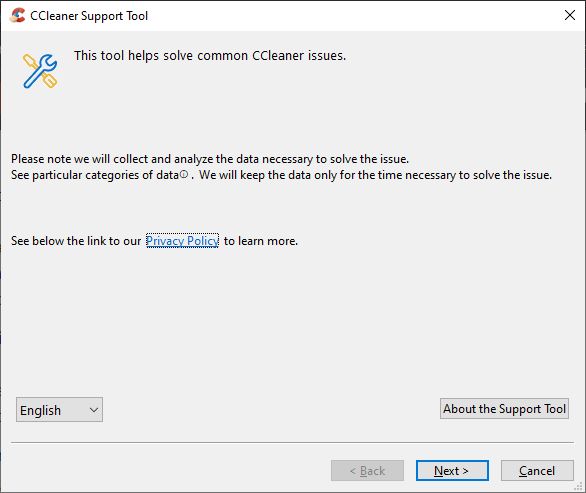This screenshot has width=586, height=493.
Task: Open the Privacy Policy link
Action: 182,241
